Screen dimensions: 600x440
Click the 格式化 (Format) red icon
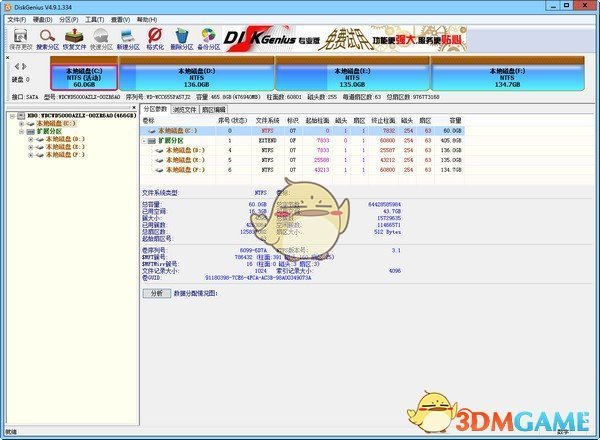point(155,35)
